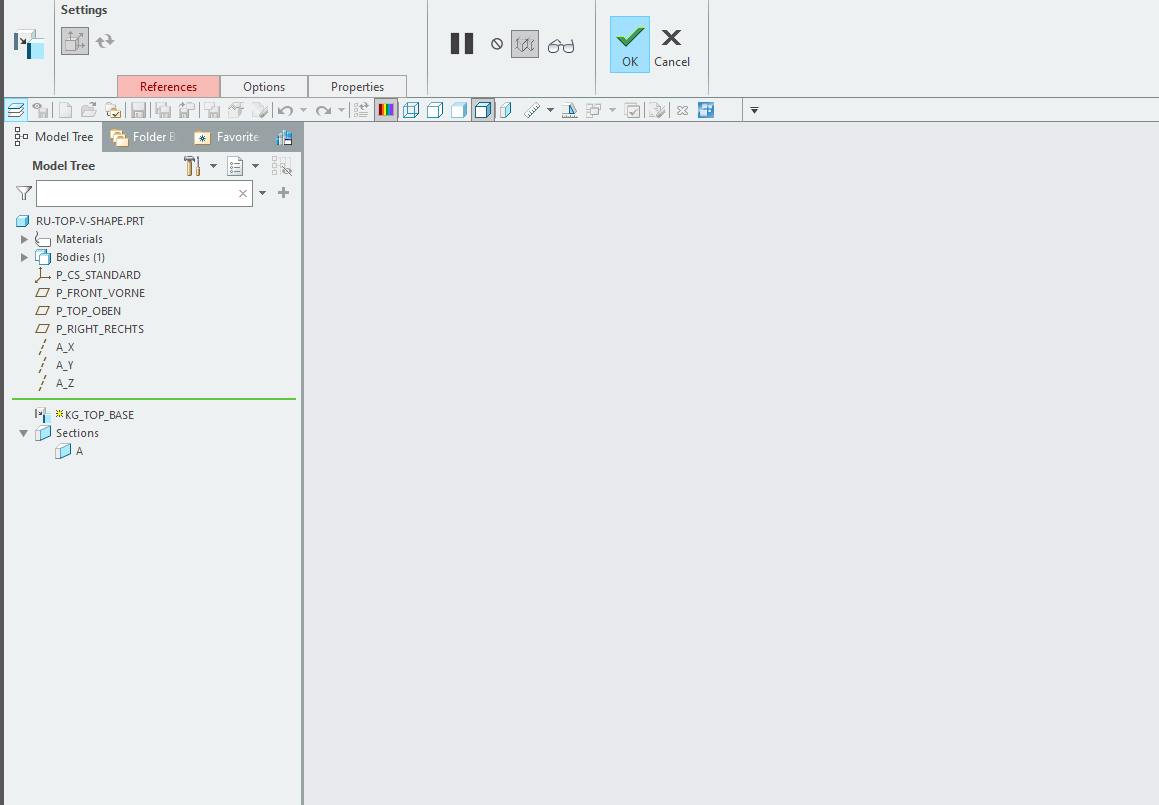Screen dimensions: 1159x805
Task: Select the shaded with edges display style
Action: [483, 110]
